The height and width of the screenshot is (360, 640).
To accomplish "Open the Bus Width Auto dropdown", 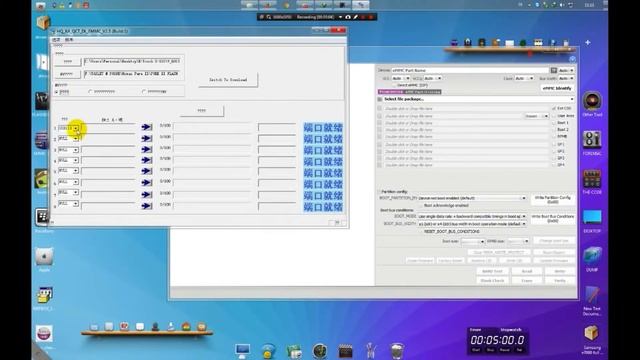I will tap(566, 78).
